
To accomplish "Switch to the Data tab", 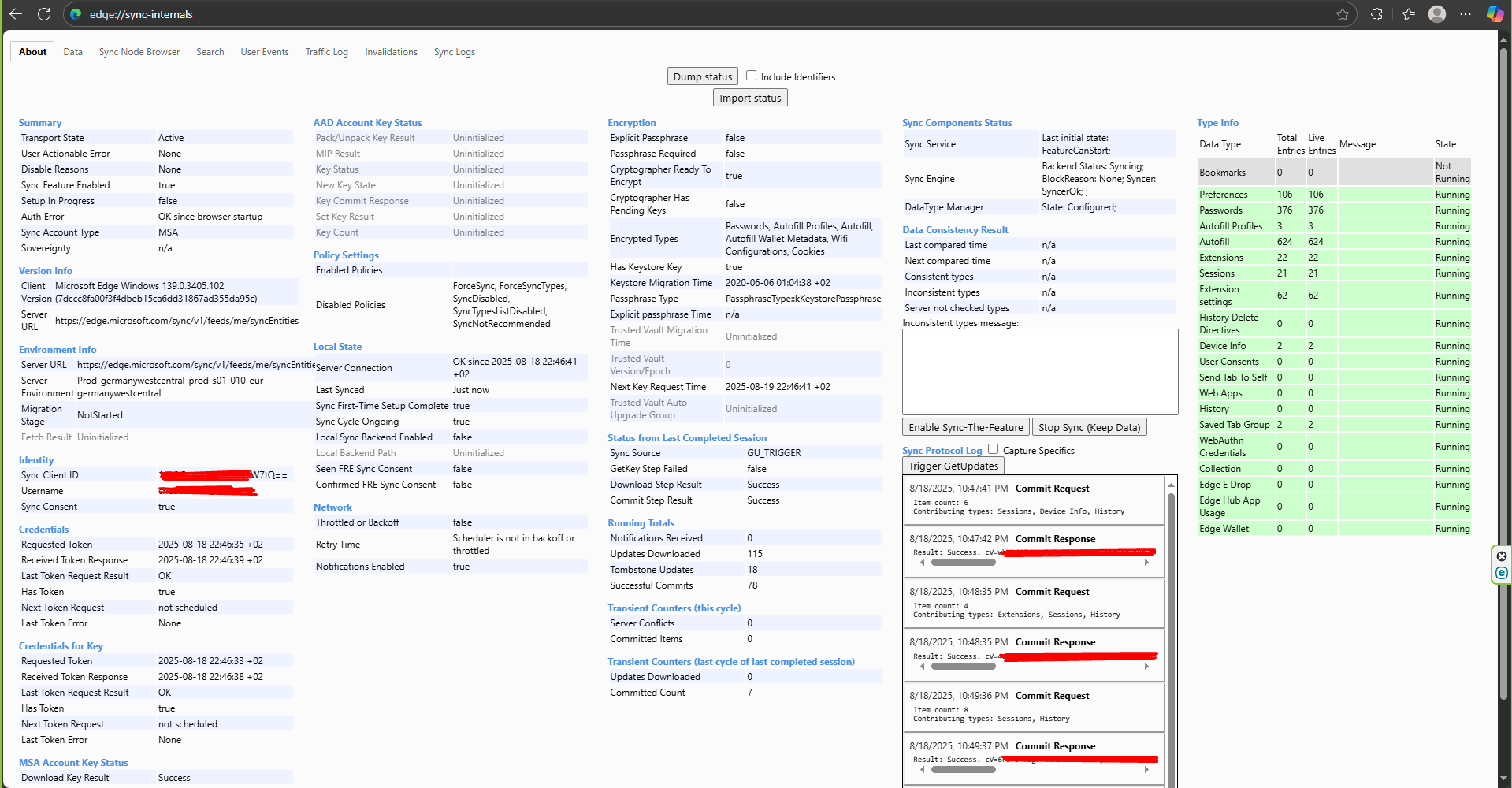I will coord(73,52).
